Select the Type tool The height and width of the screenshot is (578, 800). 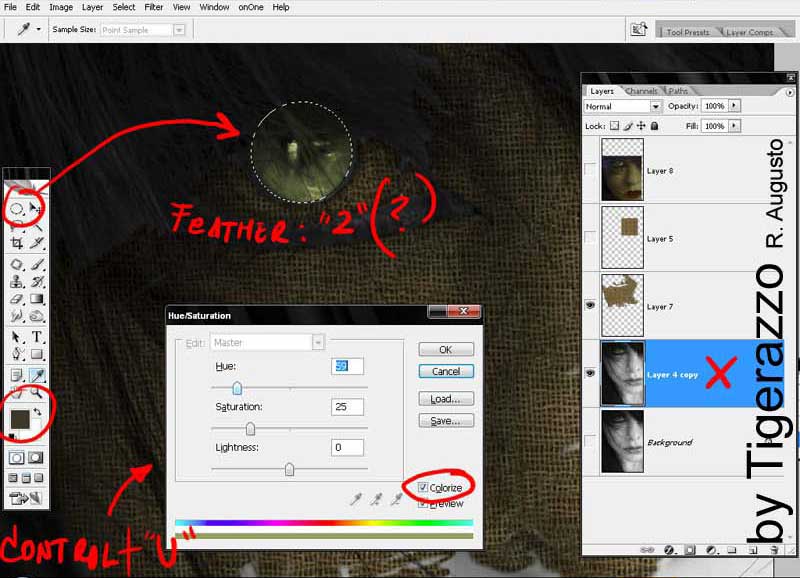tap(36, 337)
